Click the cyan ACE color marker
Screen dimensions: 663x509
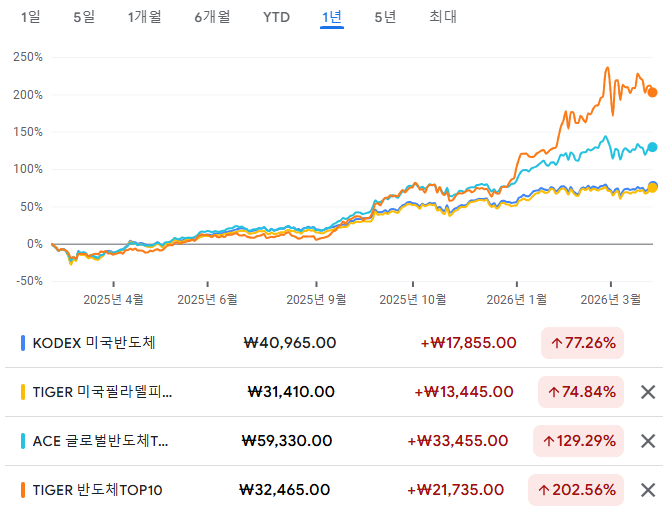tap(23, 441)
